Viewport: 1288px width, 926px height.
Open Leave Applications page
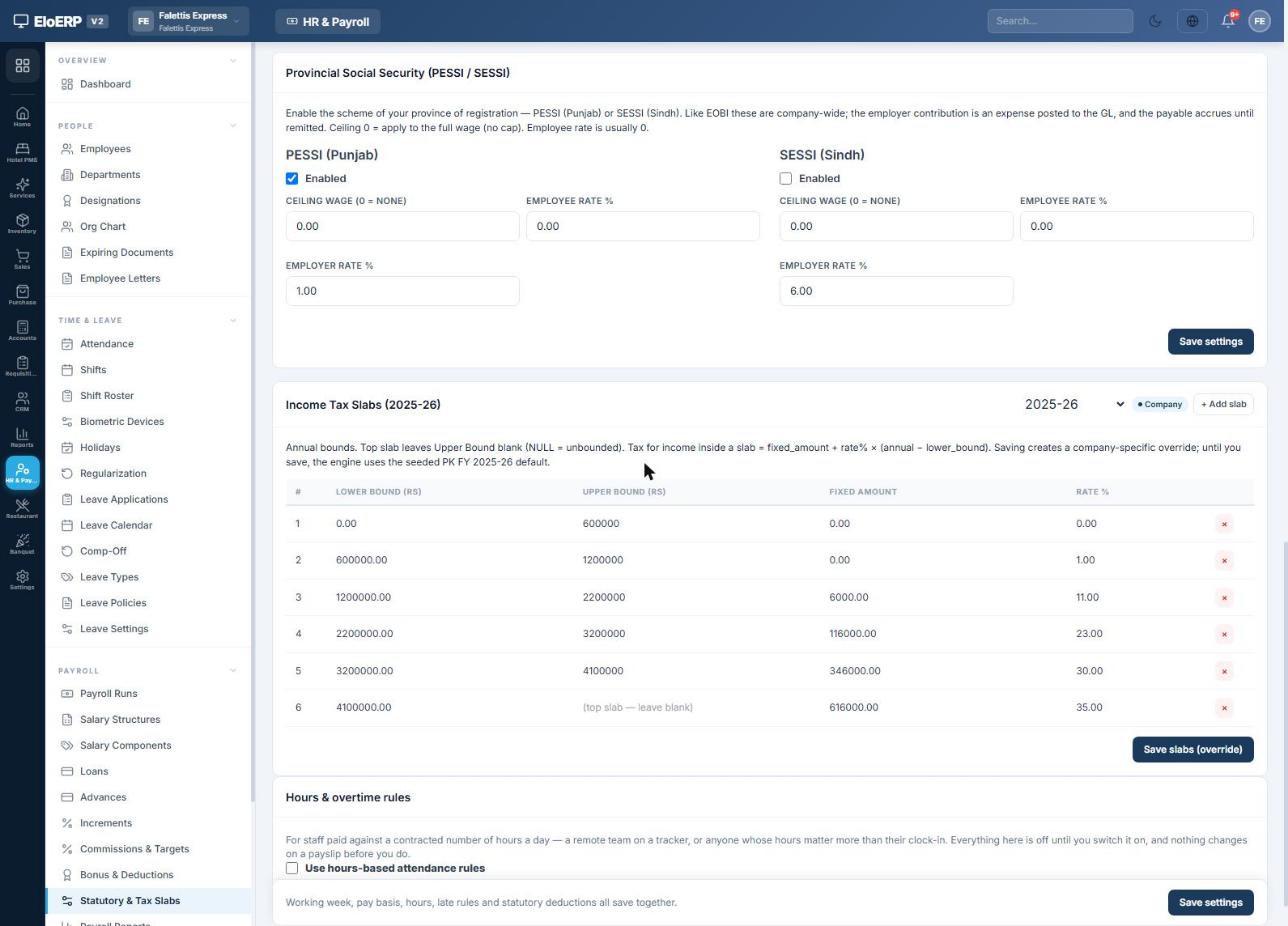(148, 500)
